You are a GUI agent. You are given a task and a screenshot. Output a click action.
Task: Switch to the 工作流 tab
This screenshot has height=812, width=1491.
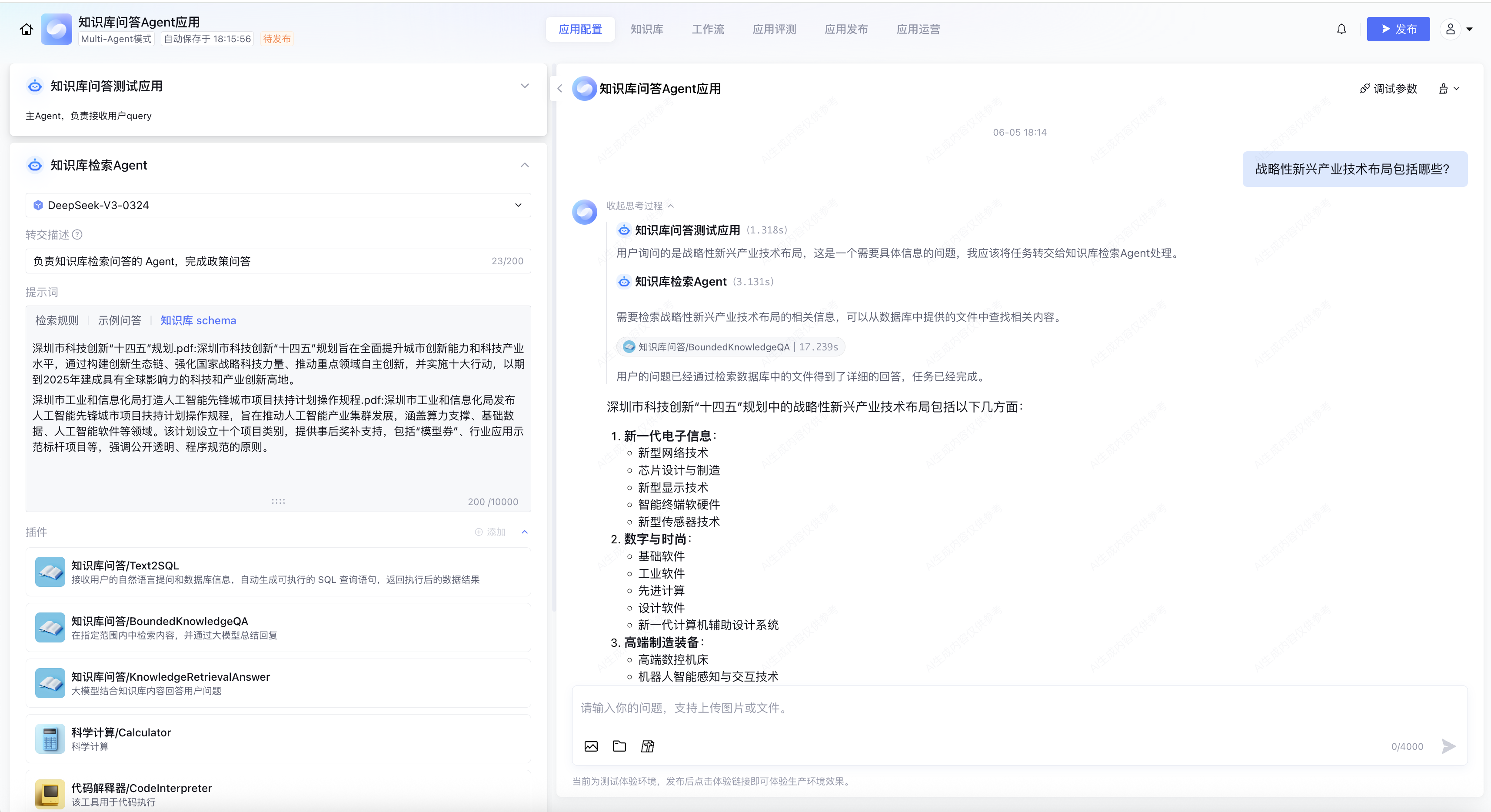(707, 29)
